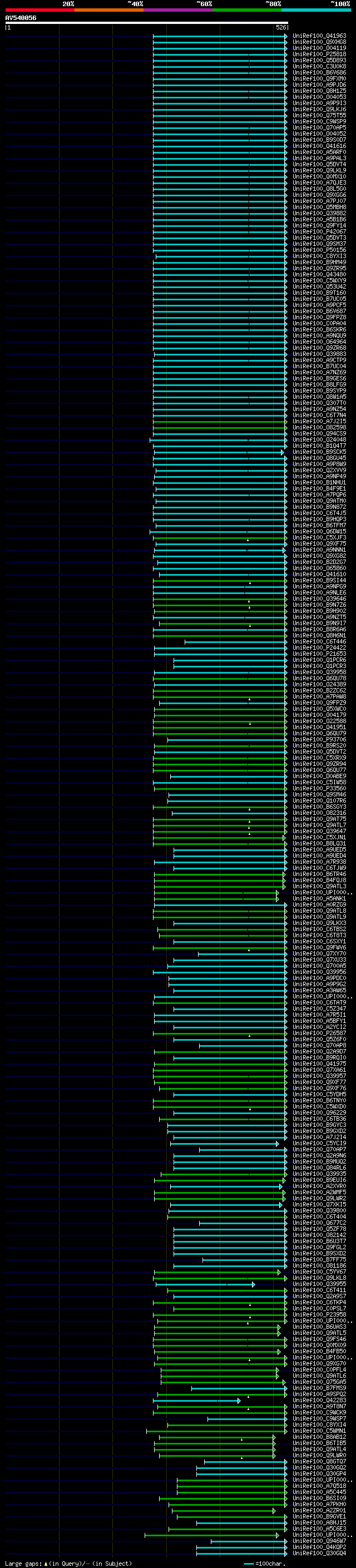Click the orange ~40% identity legend segment

(109, 10)
